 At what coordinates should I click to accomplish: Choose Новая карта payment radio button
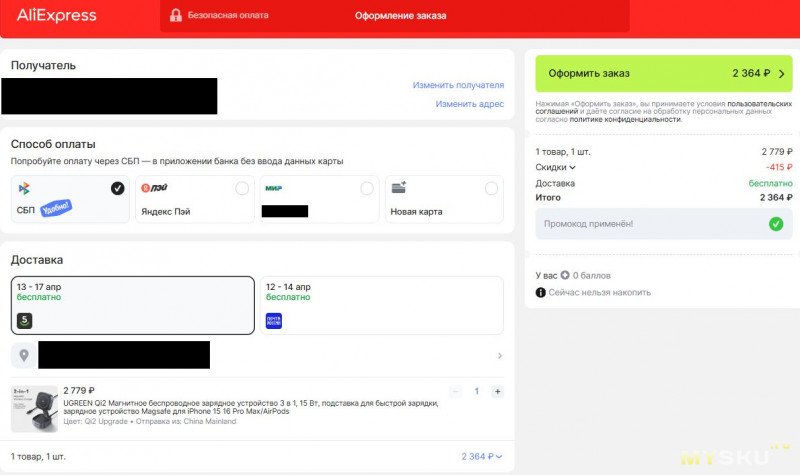click(x=491, y=188)
